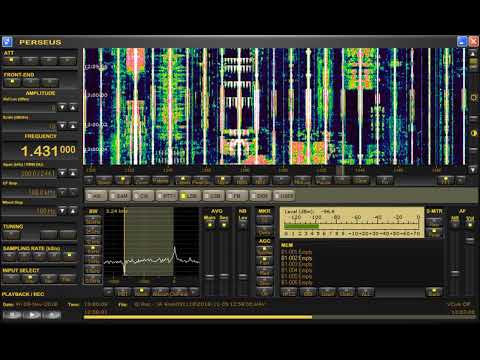Adjust the AVG Main slider handle
The width and height of the screenshot is (480, 360).
click(210, 276)
